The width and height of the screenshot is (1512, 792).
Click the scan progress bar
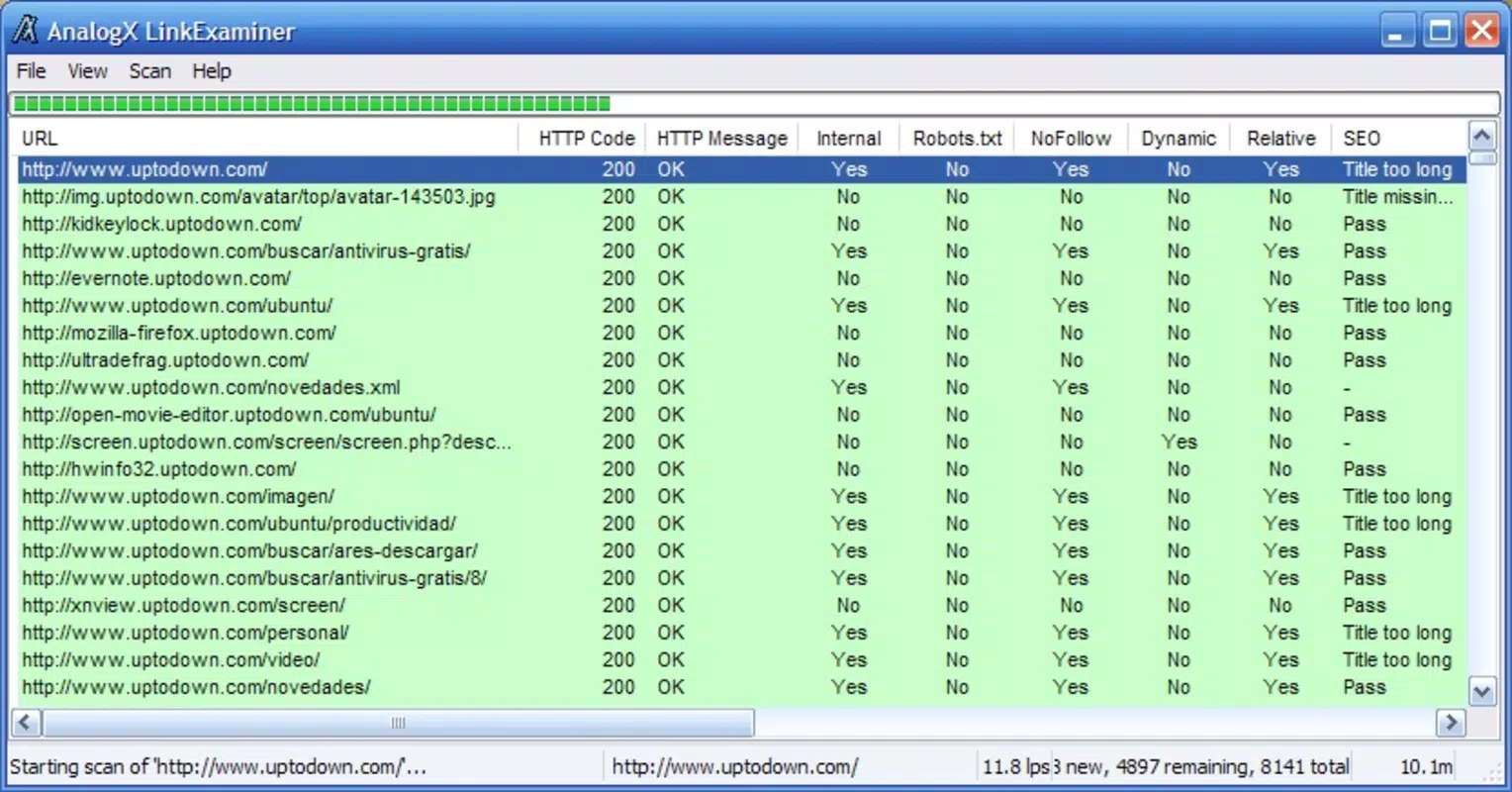tap(755, 103)
